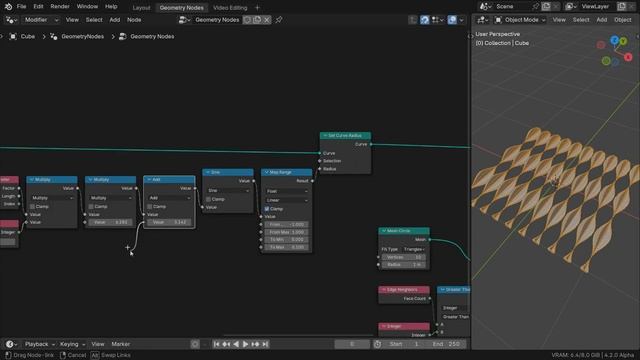Click the red X axis gizmo ball
Viewport: 640px width, 360px height.
point(628,57)
